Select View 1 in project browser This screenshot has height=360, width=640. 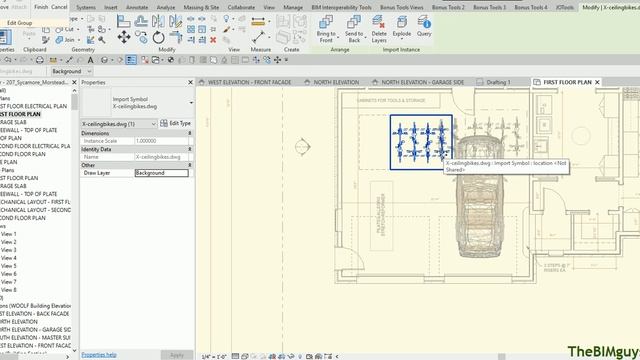pyautogui.click(x=9, y=234)
